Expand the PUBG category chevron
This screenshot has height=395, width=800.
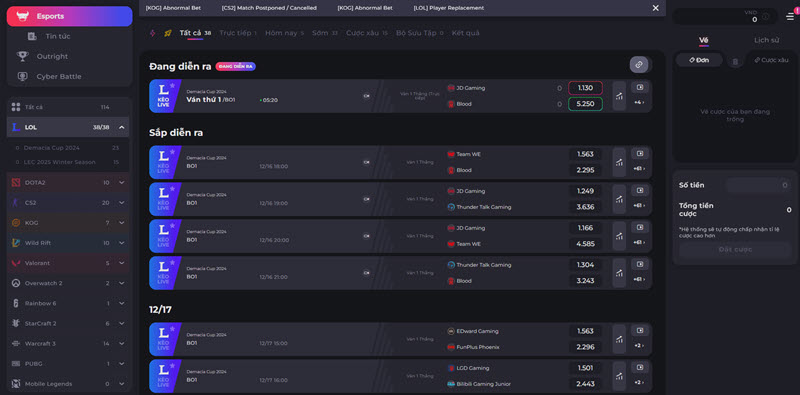(x=121, y=364)
